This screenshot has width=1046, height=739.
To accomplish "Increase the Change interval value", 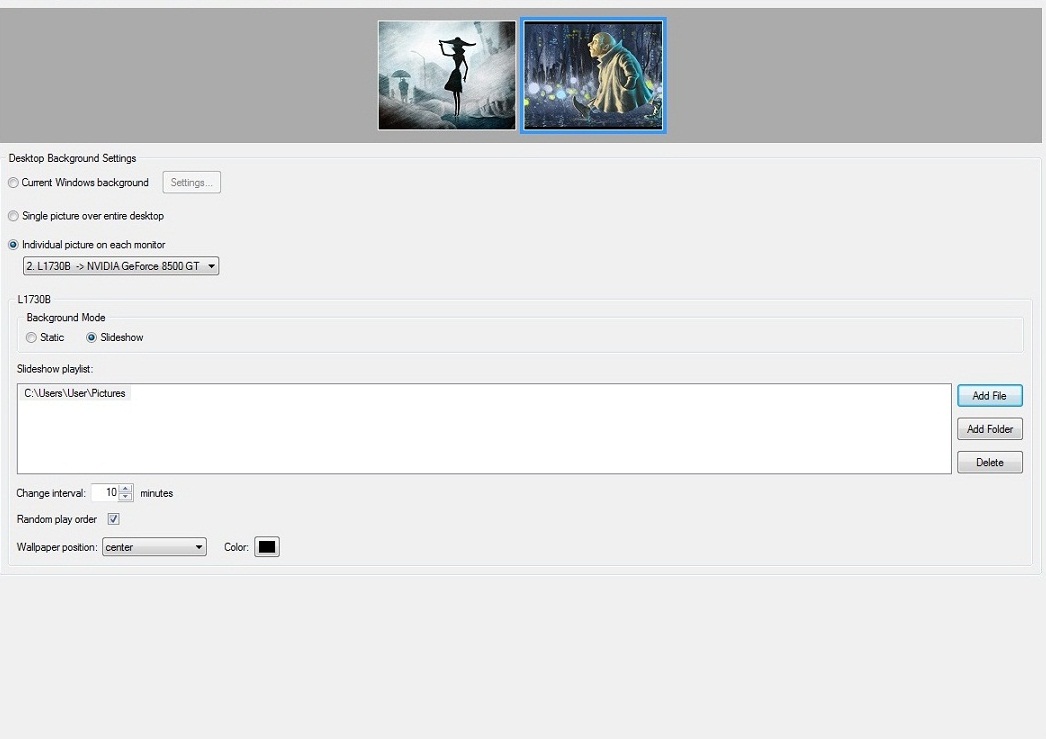I will [x=125, y=489].
